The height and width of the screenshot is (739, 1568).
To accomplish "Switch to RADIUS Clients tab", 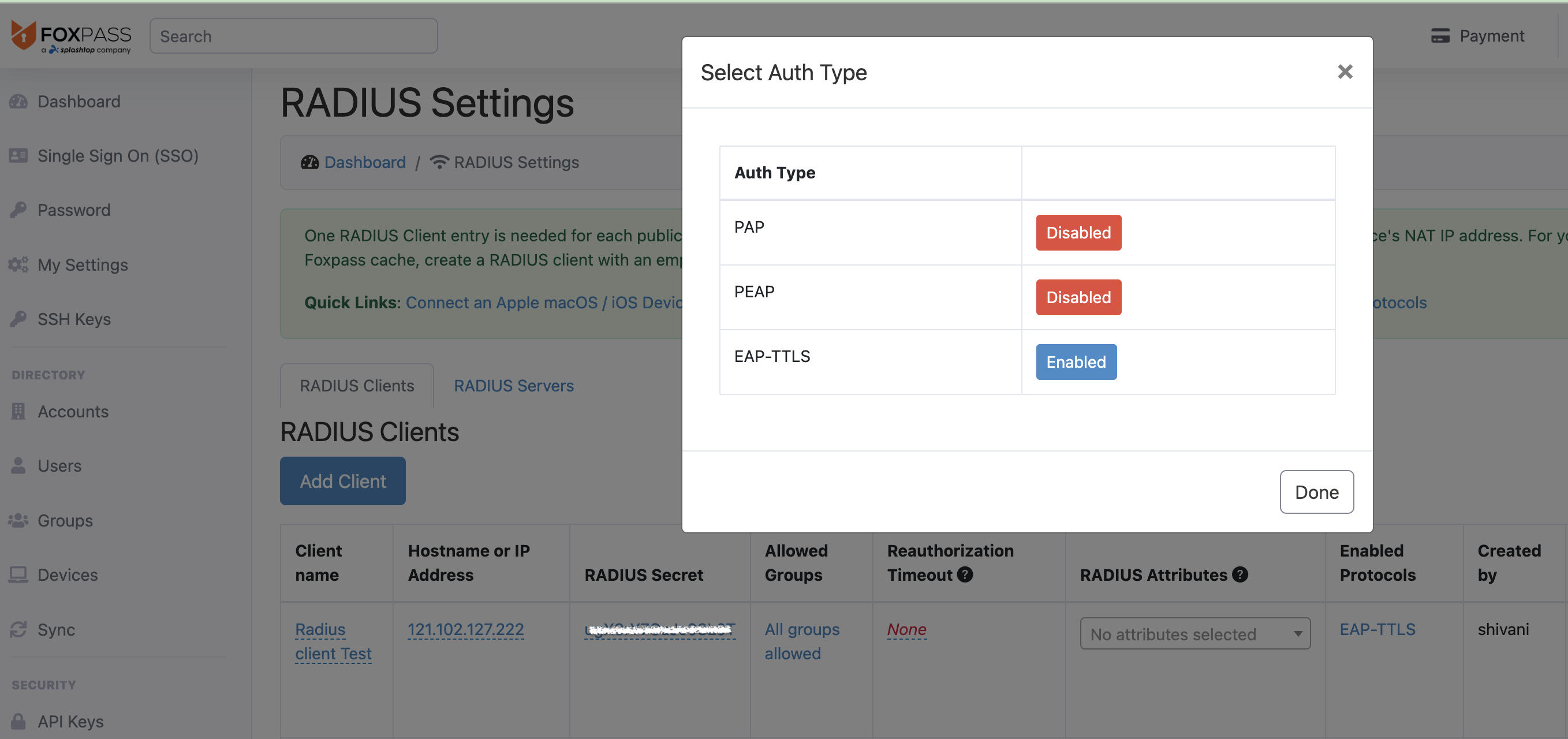I will [357, 384].
